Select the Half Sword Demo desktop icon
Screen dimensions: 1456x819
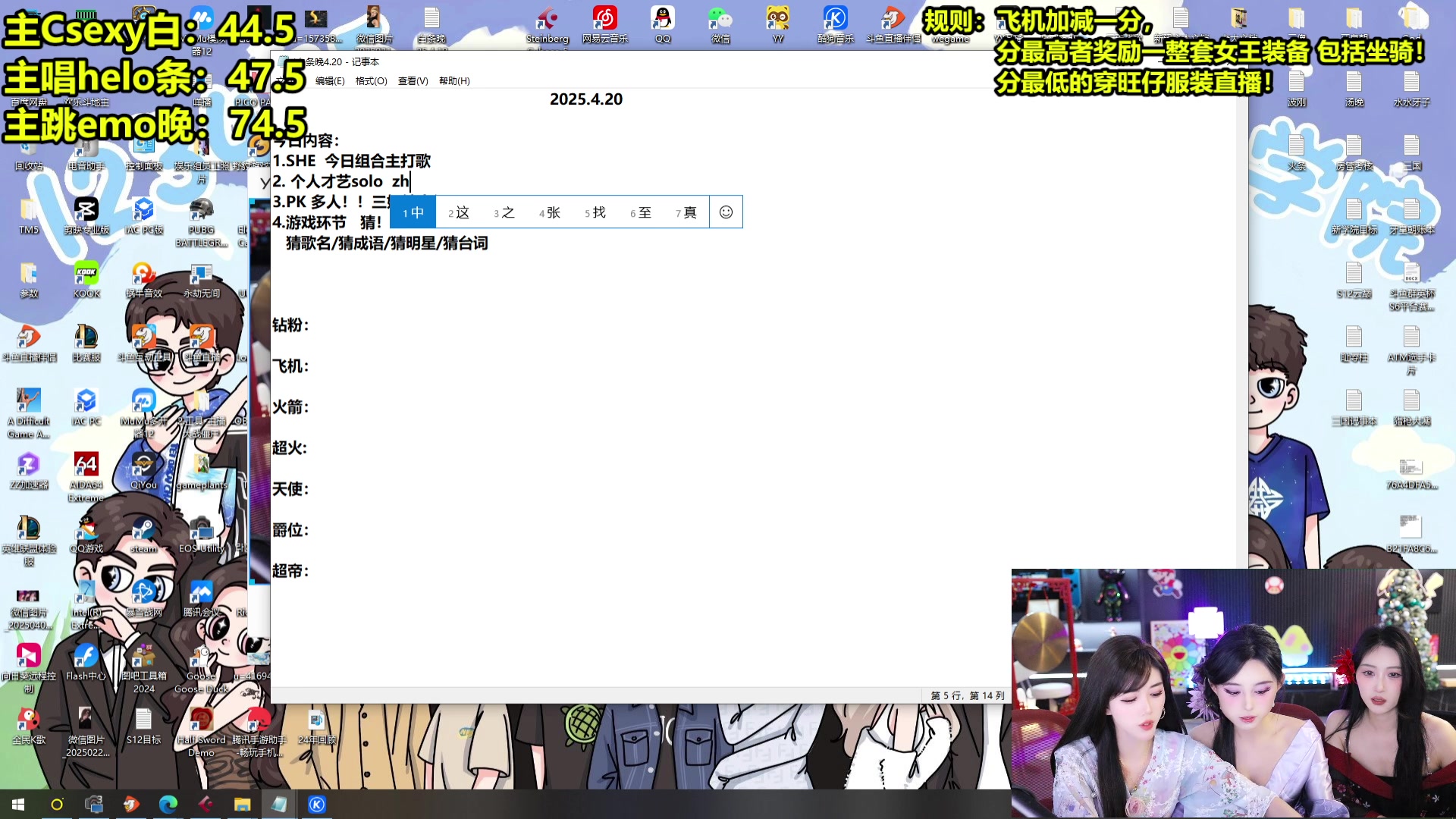pos(201,732)
